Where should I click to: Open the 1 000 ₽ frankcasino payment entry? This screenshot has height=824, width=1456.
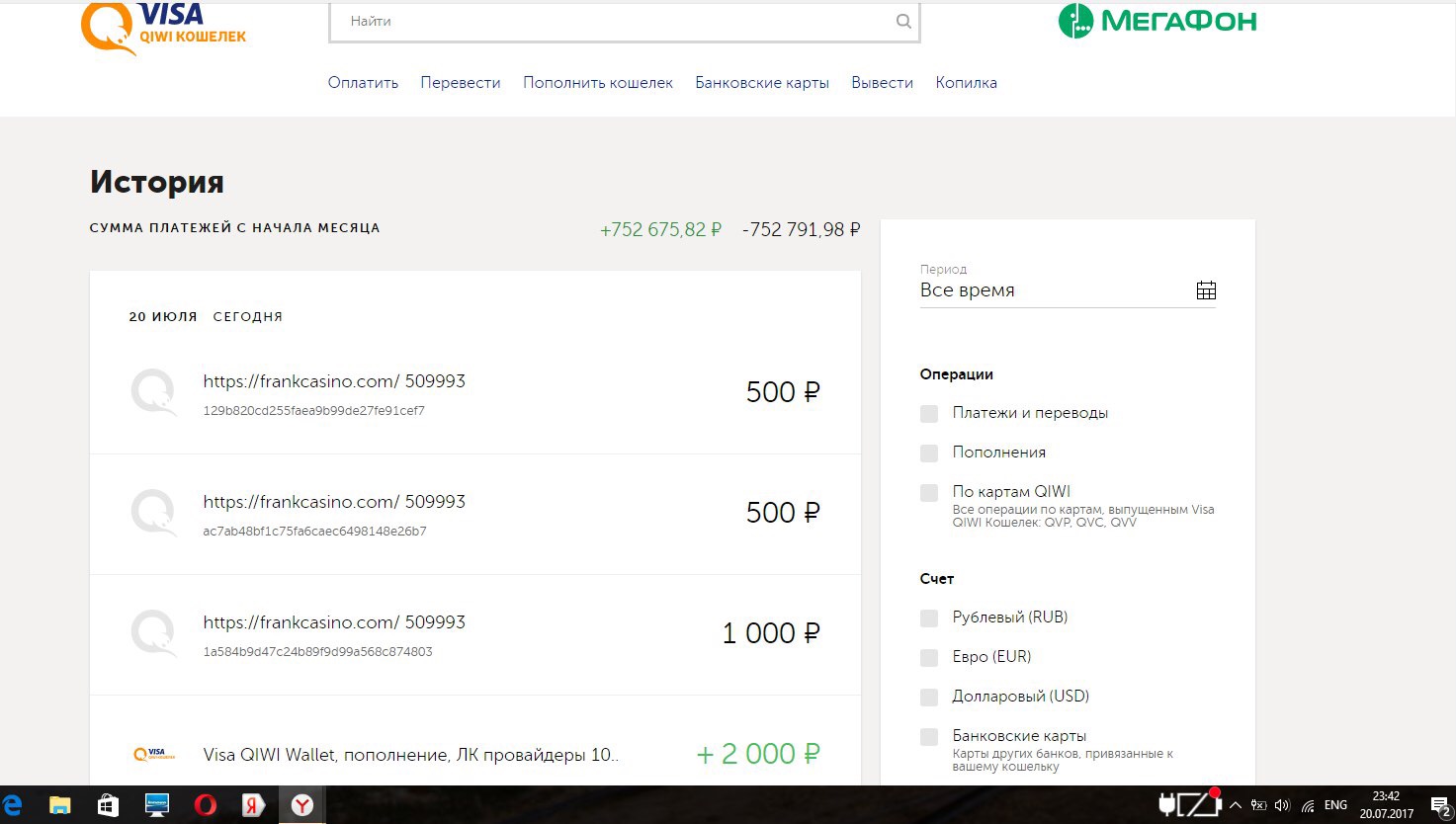[474, 634]
